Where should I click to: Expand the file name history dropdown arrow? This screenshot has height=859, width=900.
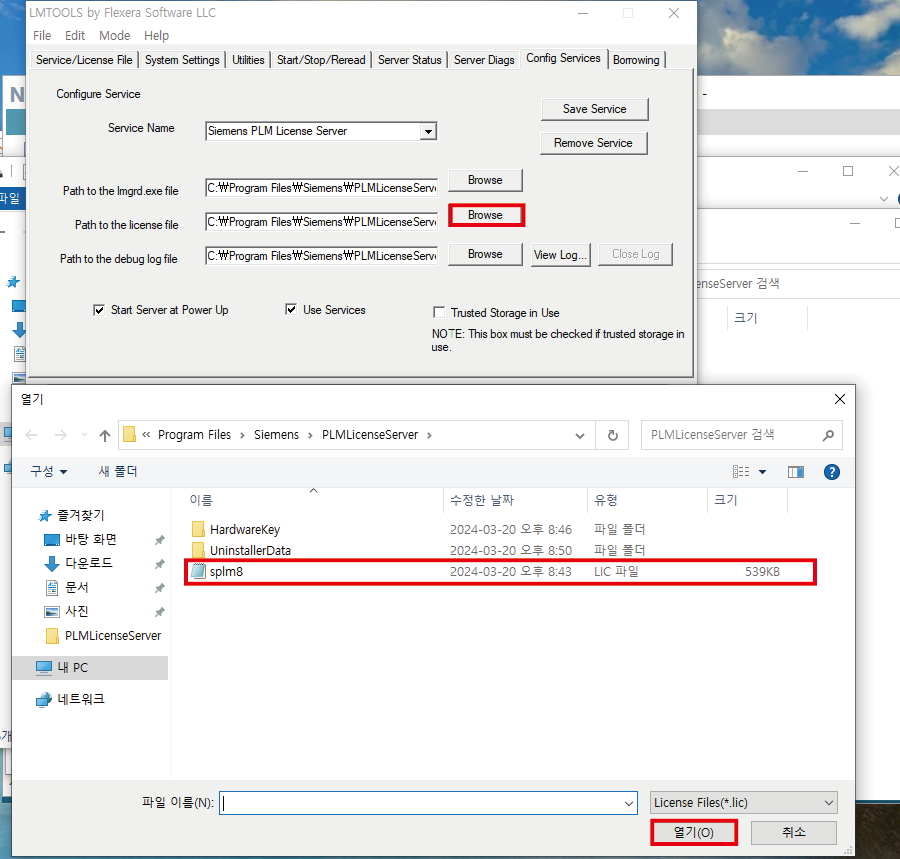pyautogui.click(x=629, y=803)
